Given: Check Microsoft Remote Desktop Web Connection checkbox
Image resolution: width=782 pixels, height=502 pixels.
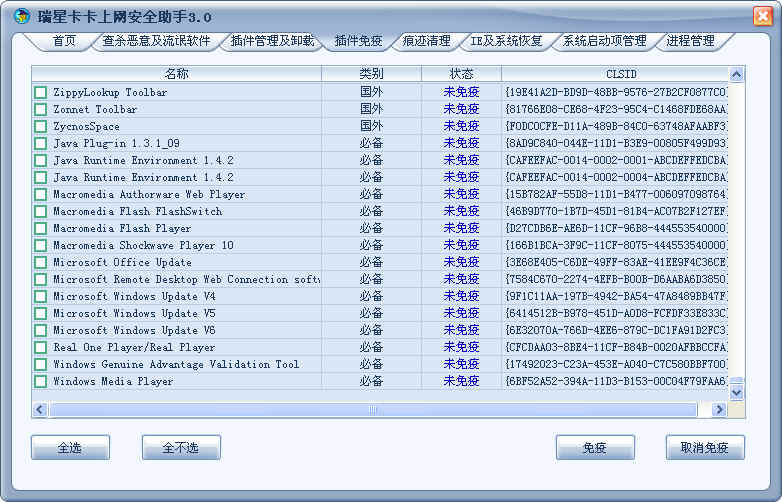Looking at the screenshot, I should (41, 279).
